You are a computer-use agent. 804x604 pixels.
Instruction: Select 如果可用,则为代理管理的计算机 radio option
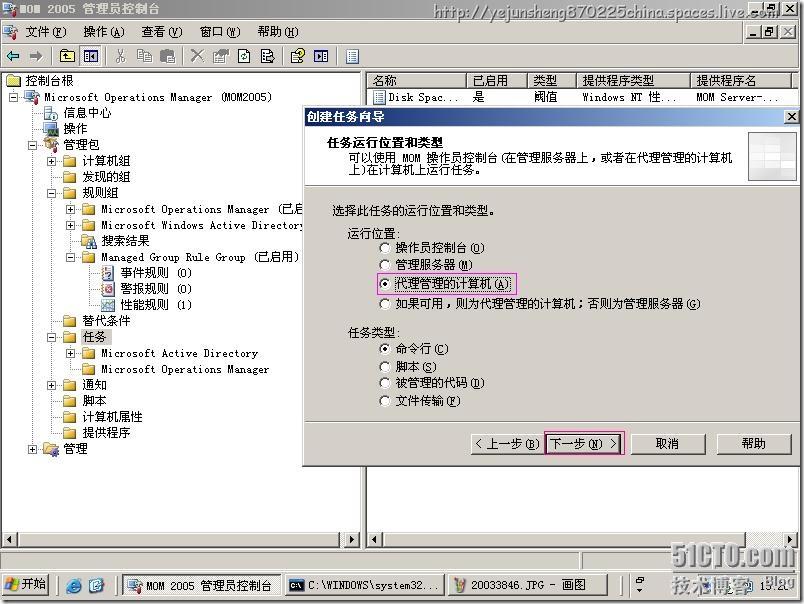click(x=385, y=304)
